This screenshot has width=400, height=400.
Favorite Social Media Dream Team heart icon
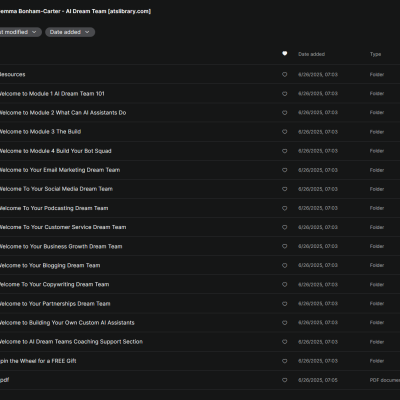pos(284,189)
